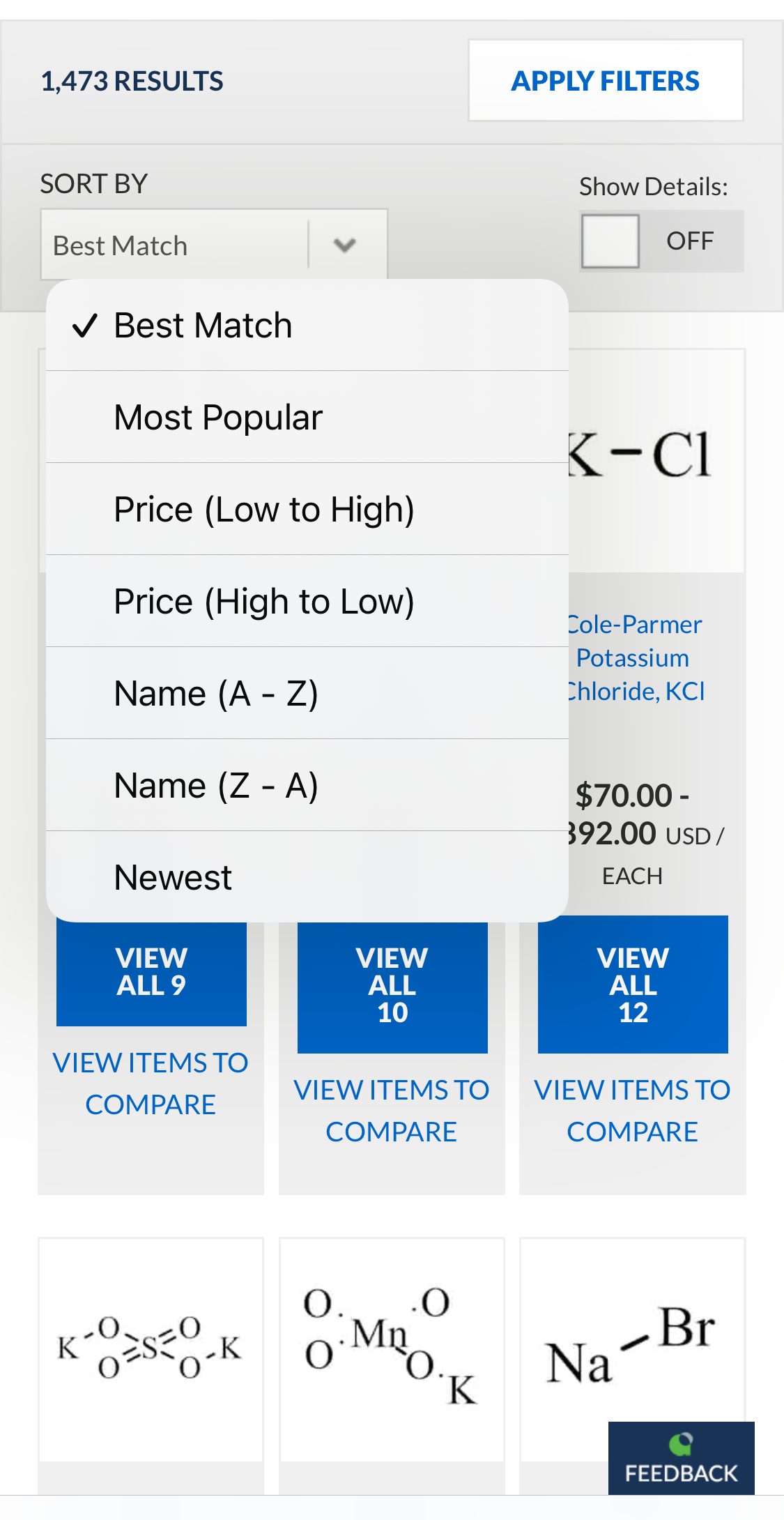Click the Apply Filters button
Screen dimensions: 784x1520
(x=605, y=81)
